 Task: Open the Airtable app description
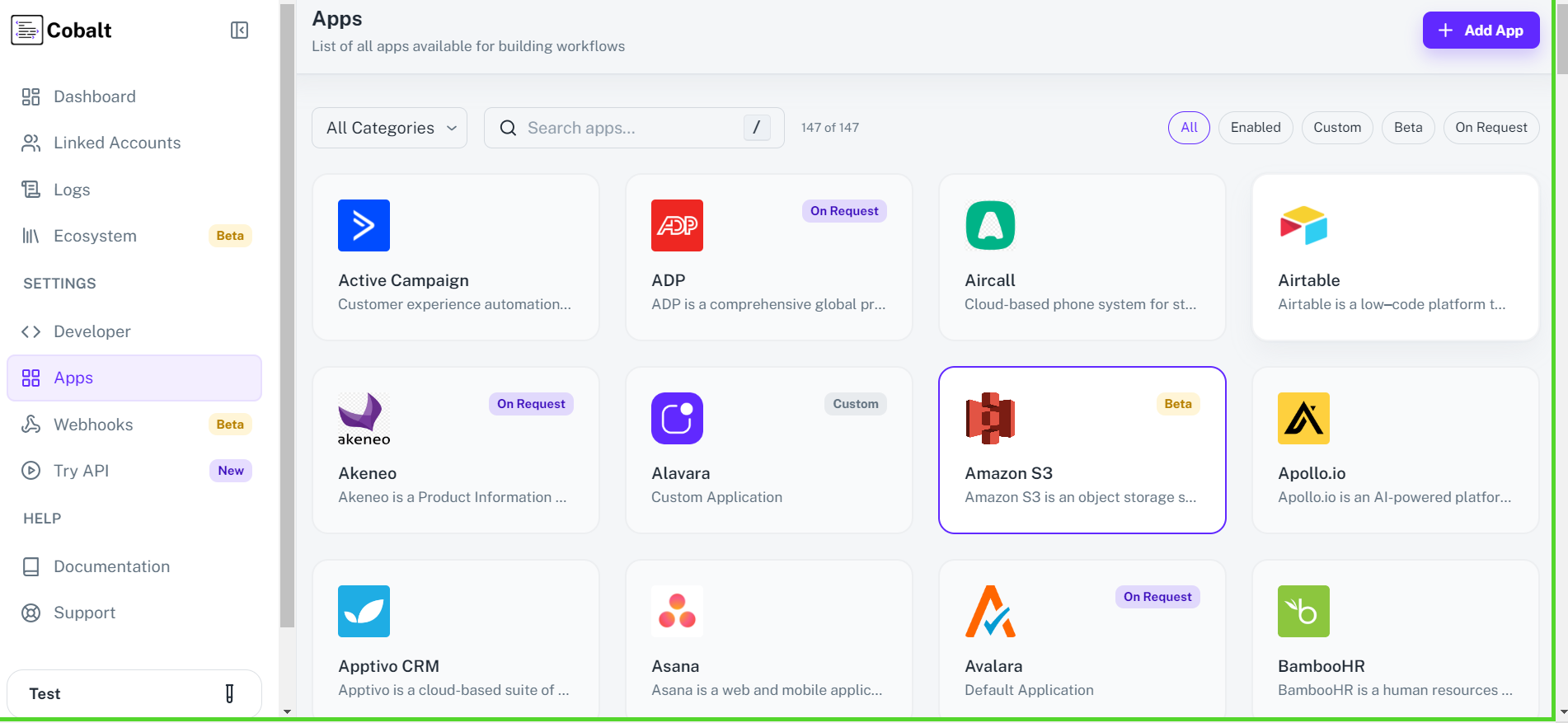tap(1392, 305)
